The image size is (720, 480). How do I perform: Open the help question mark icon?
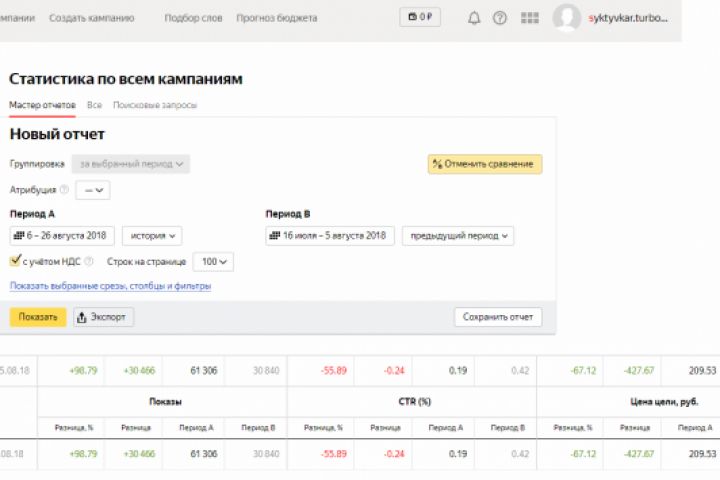[500, 18]
